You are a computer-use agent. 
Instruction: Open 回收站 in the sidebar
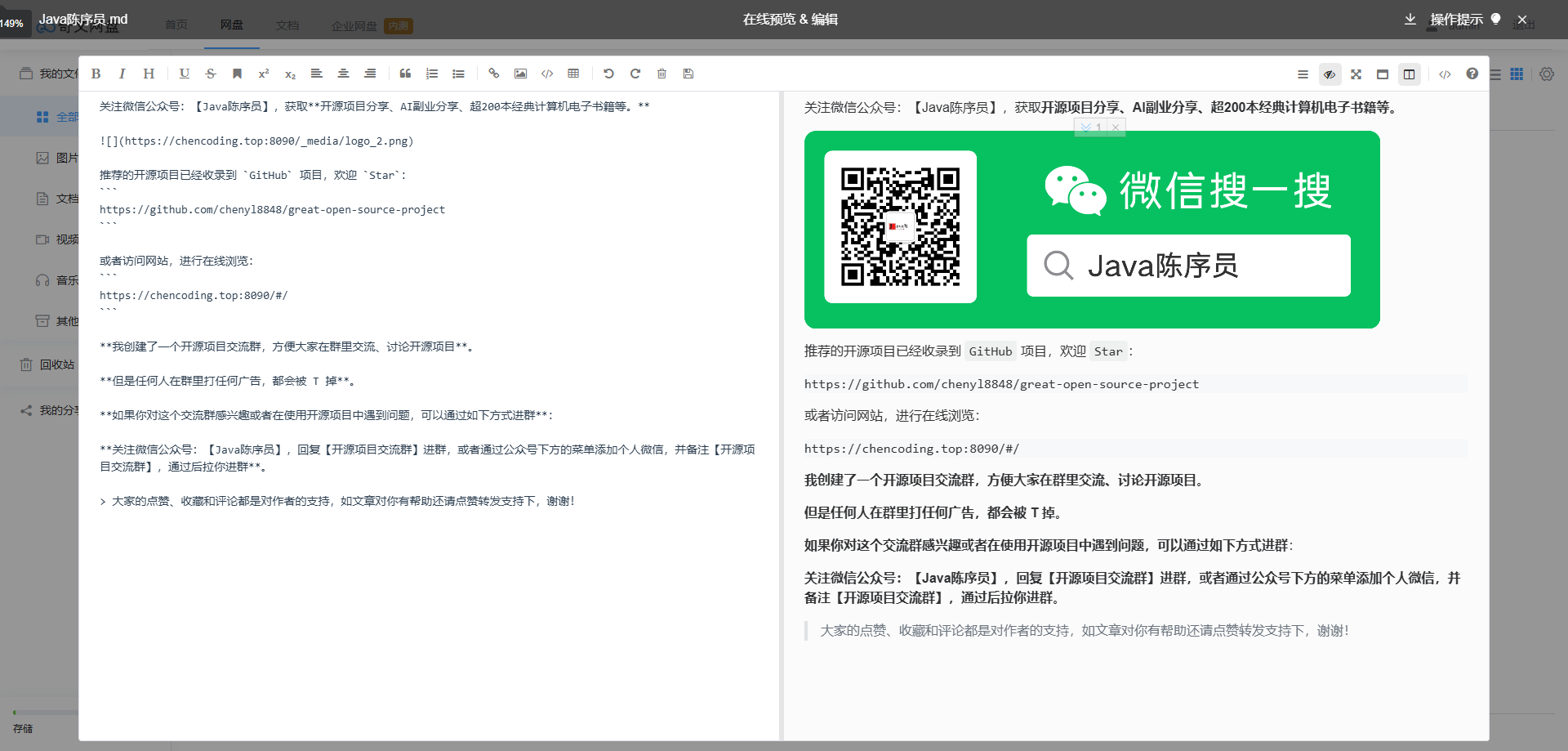(56, 364)
